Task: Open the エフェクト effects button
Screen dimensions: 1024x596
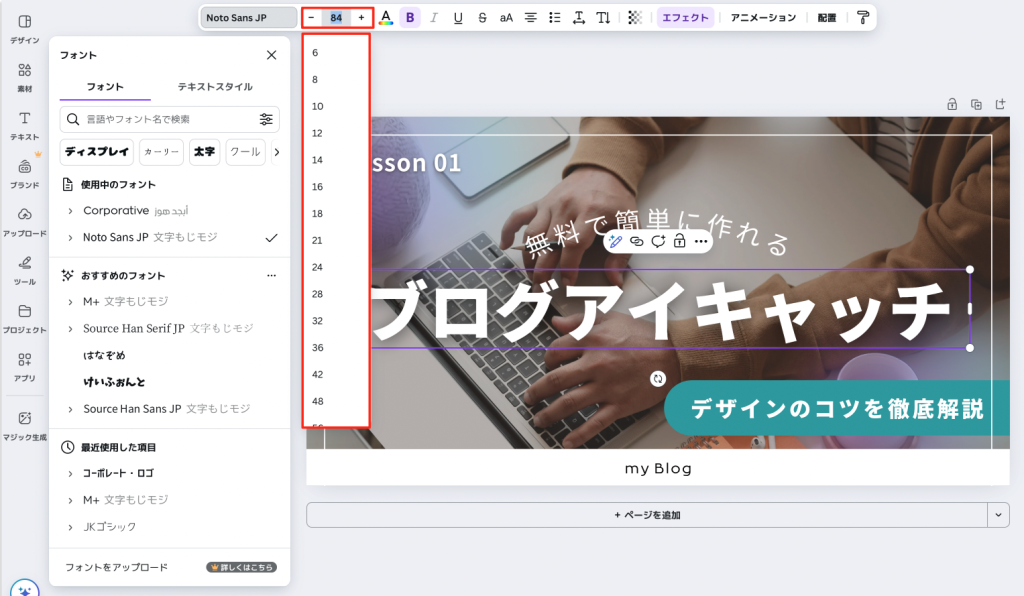Action: pyautogui.click(x=685, y=18)
